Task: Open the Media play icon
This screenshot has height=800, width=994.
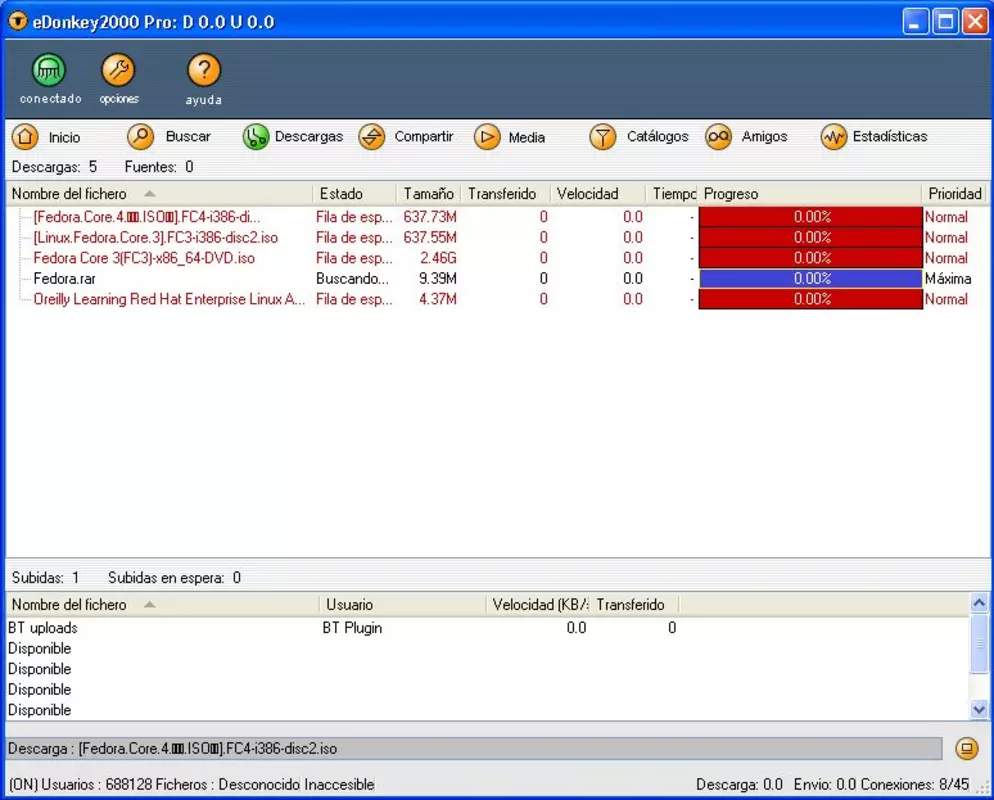Action: click(x=487, y=137)
